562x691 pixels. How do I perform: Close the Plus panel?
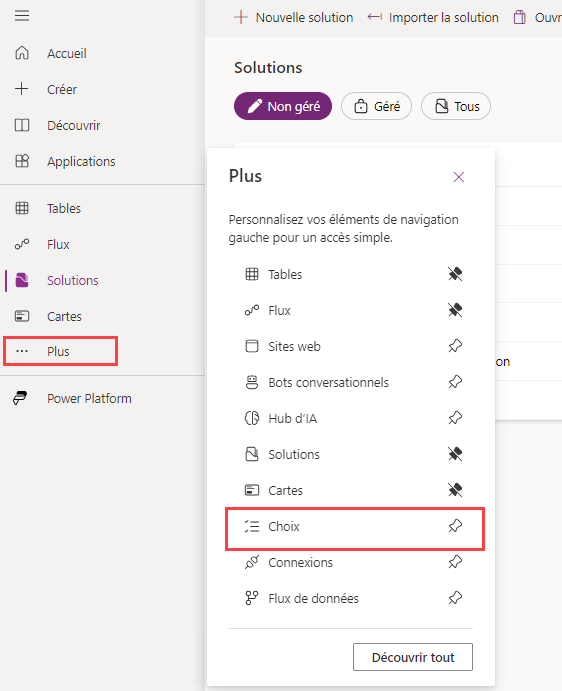[x=459, y=177]
